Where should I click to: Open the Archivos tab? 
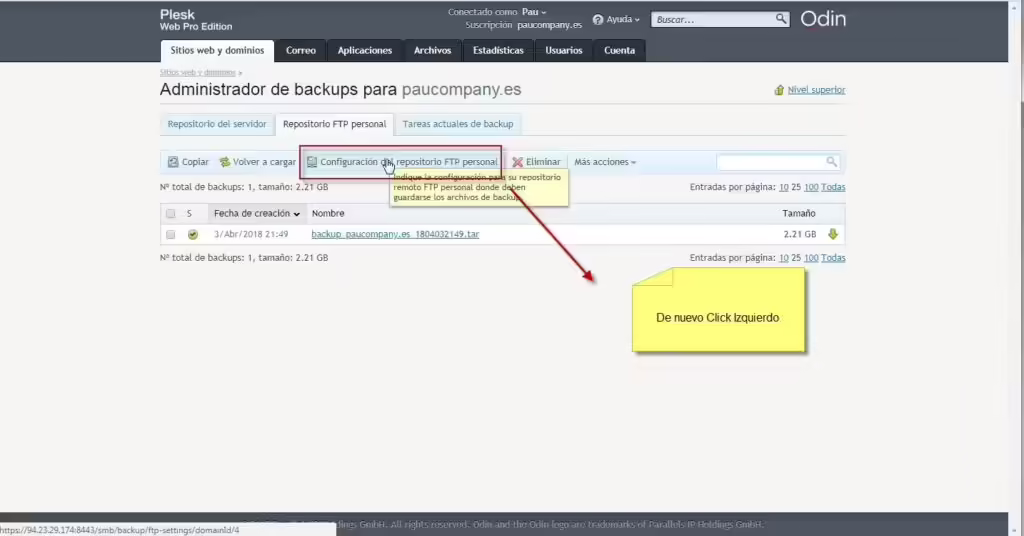coord(432,50)
